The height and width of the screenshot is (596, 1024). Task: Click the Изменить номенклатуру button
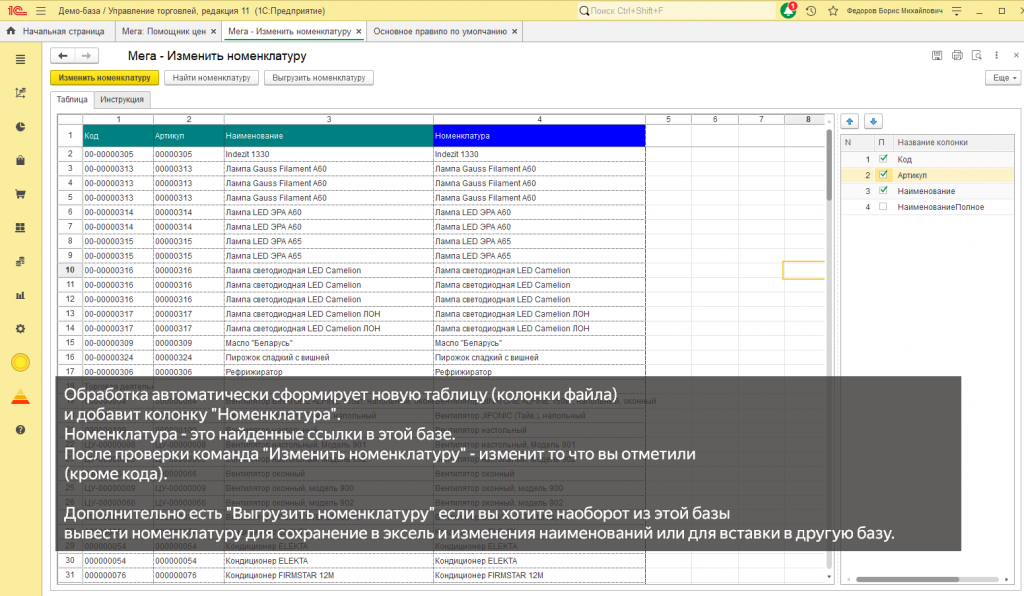pyautogui.click(x=104, y=77)
